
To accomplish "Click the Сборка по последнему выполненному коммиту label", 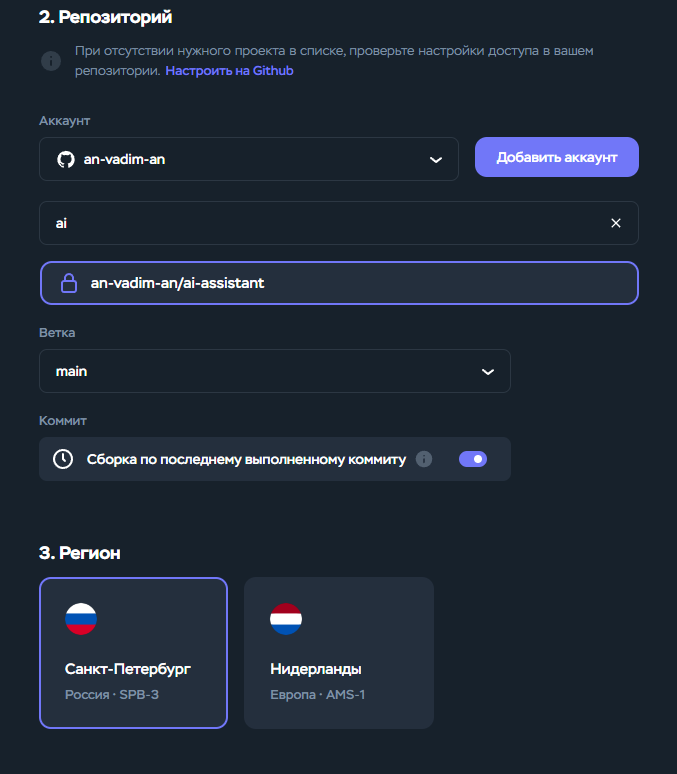I will point(246,460).
